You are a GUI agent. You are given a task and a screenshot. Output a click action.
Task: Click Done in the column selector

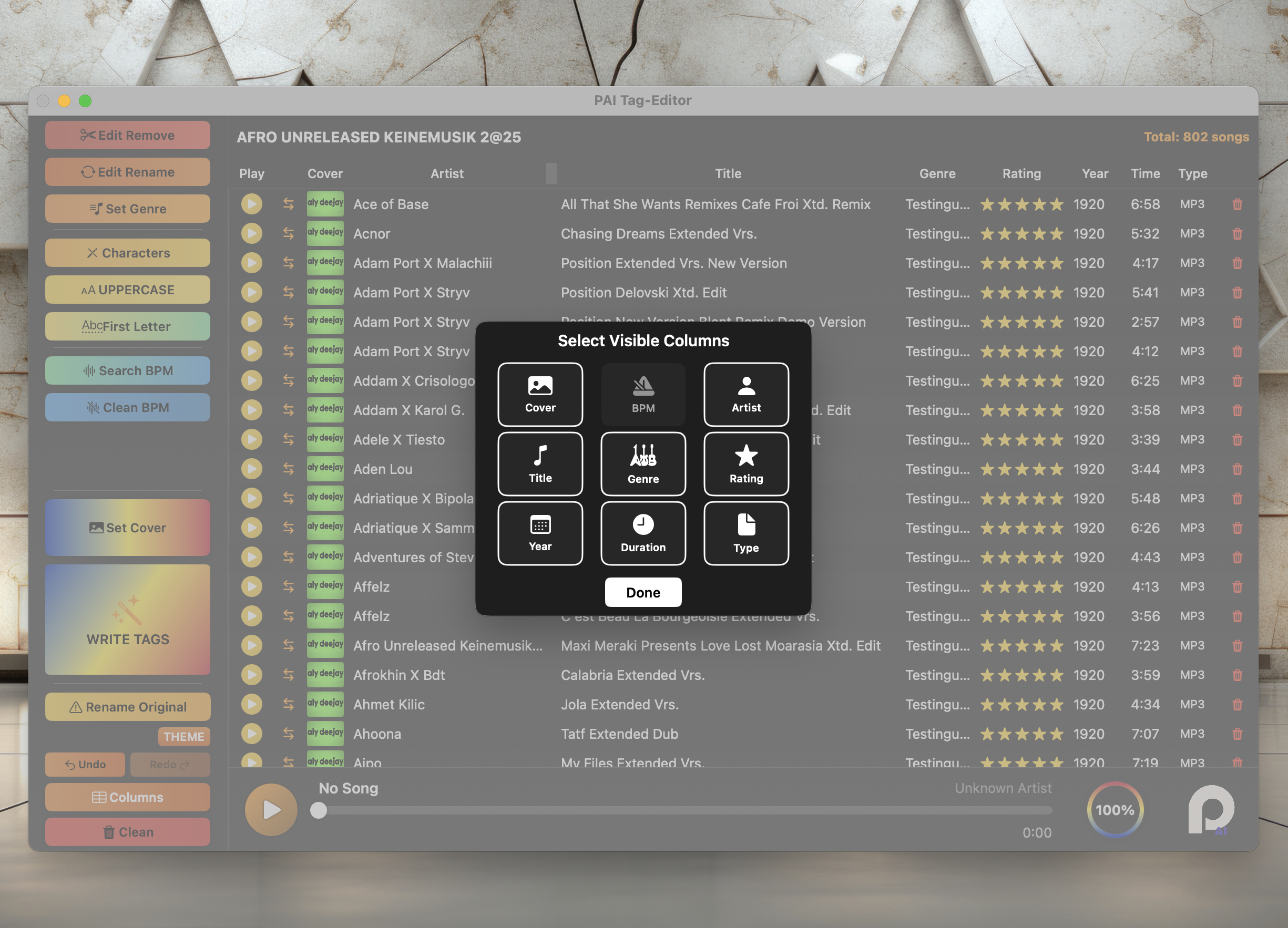pyautogui.click(x=643, y=592)
